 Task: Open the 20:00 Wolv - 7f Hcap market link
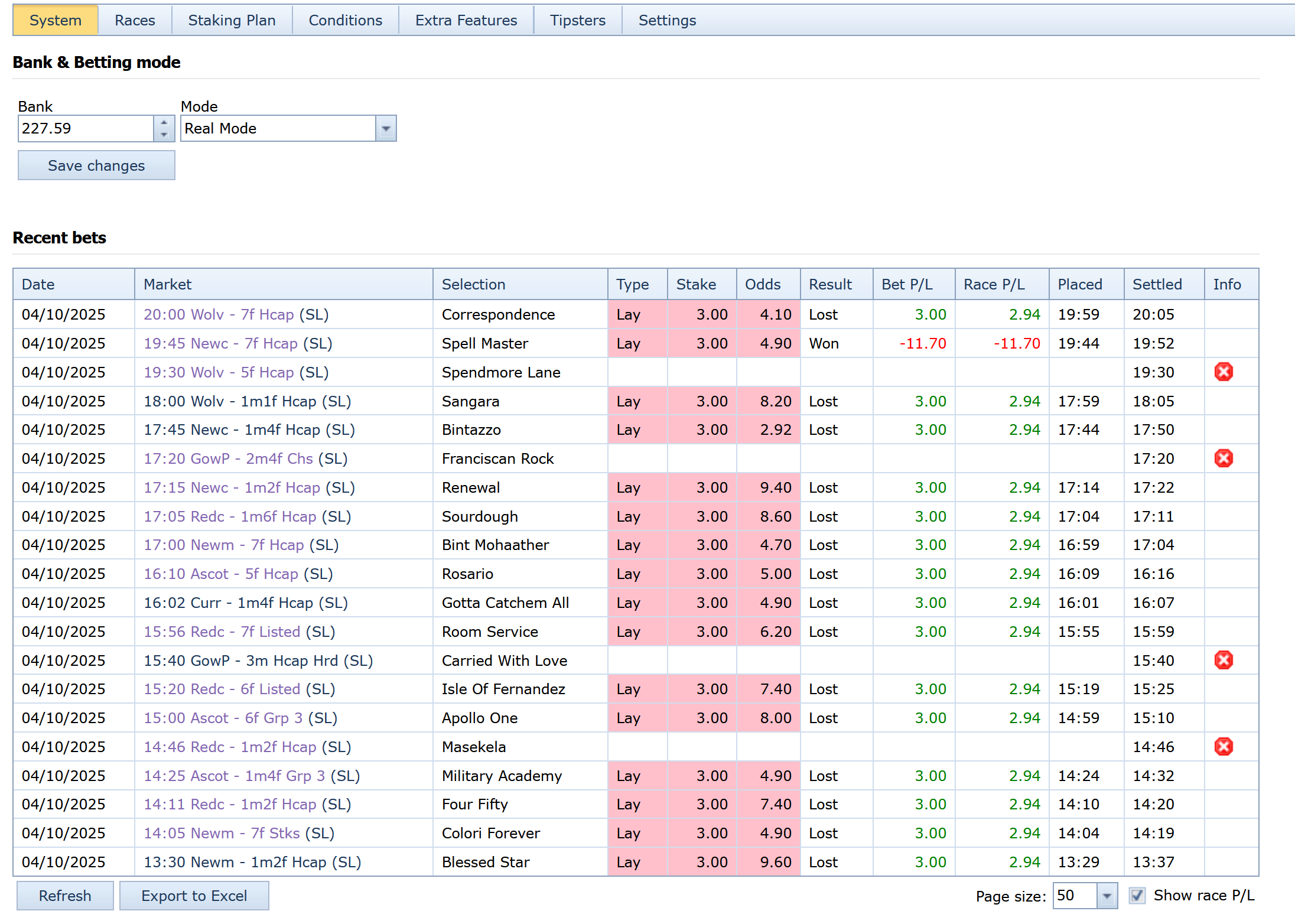(219, 314)
